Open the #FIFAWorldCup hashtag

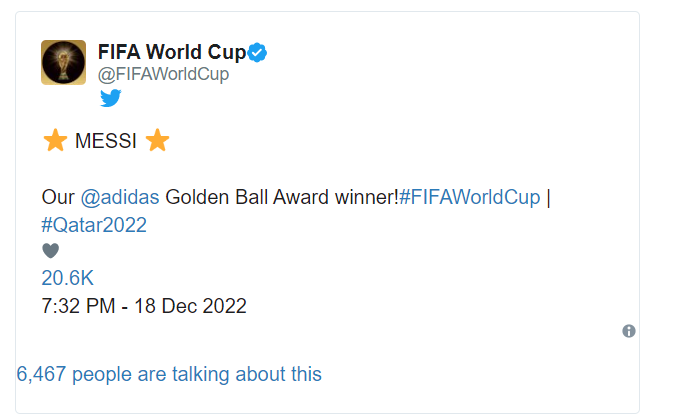pos(469,197)
